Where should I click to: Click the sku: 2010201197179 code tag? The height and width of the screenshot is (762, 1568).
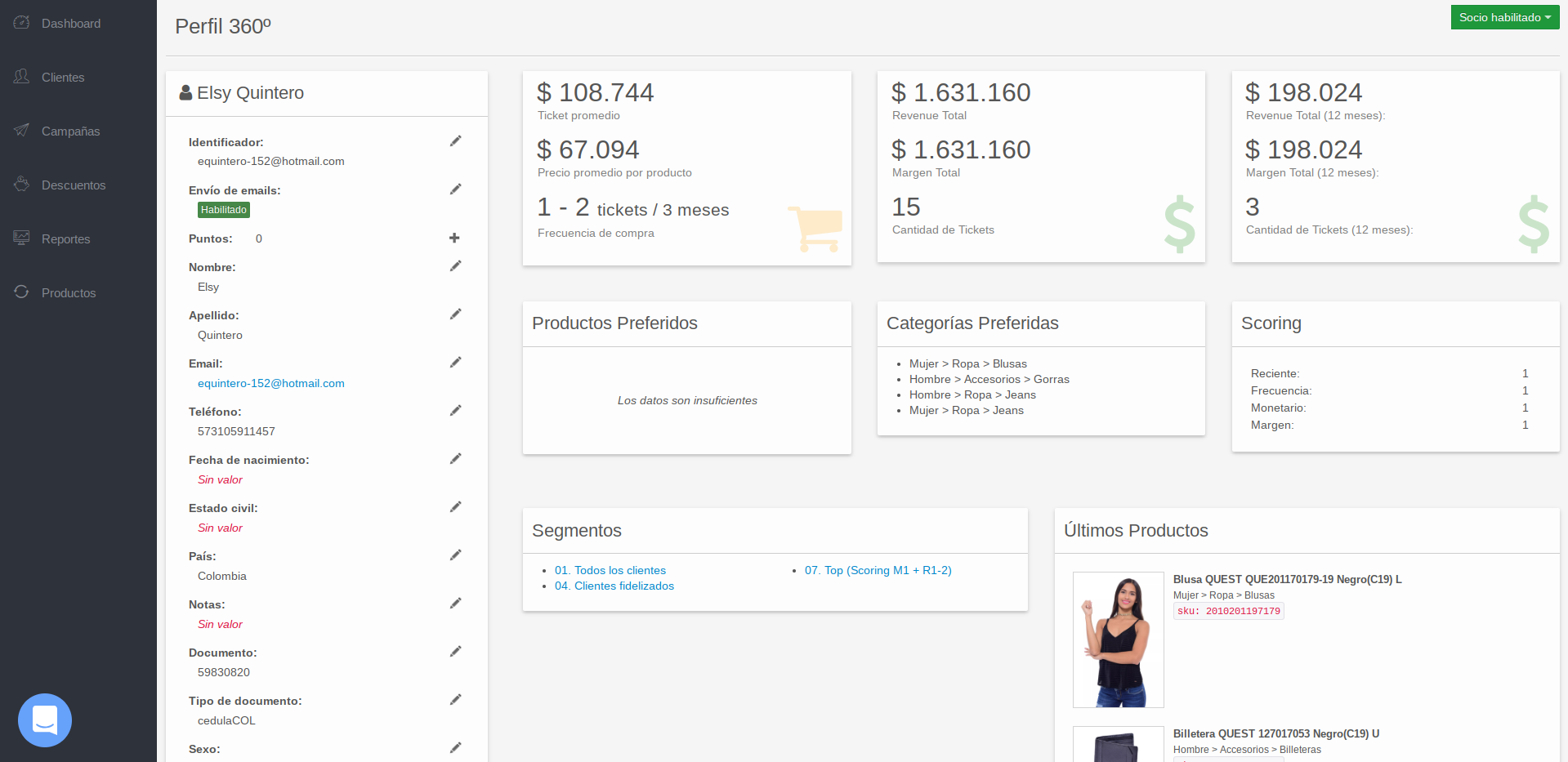[1229, 611]
